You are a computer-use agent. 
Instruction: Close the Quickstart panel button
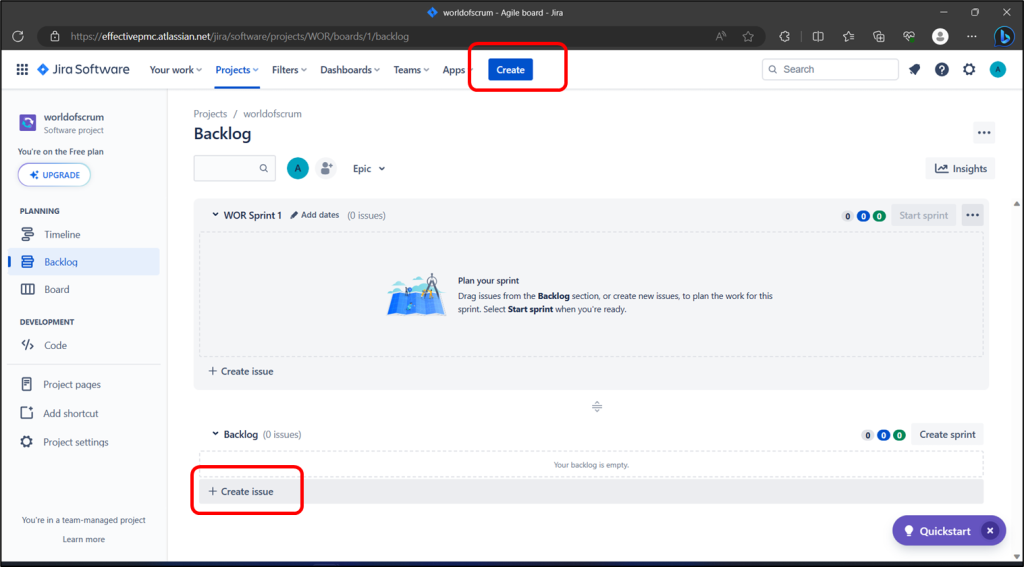990,531
